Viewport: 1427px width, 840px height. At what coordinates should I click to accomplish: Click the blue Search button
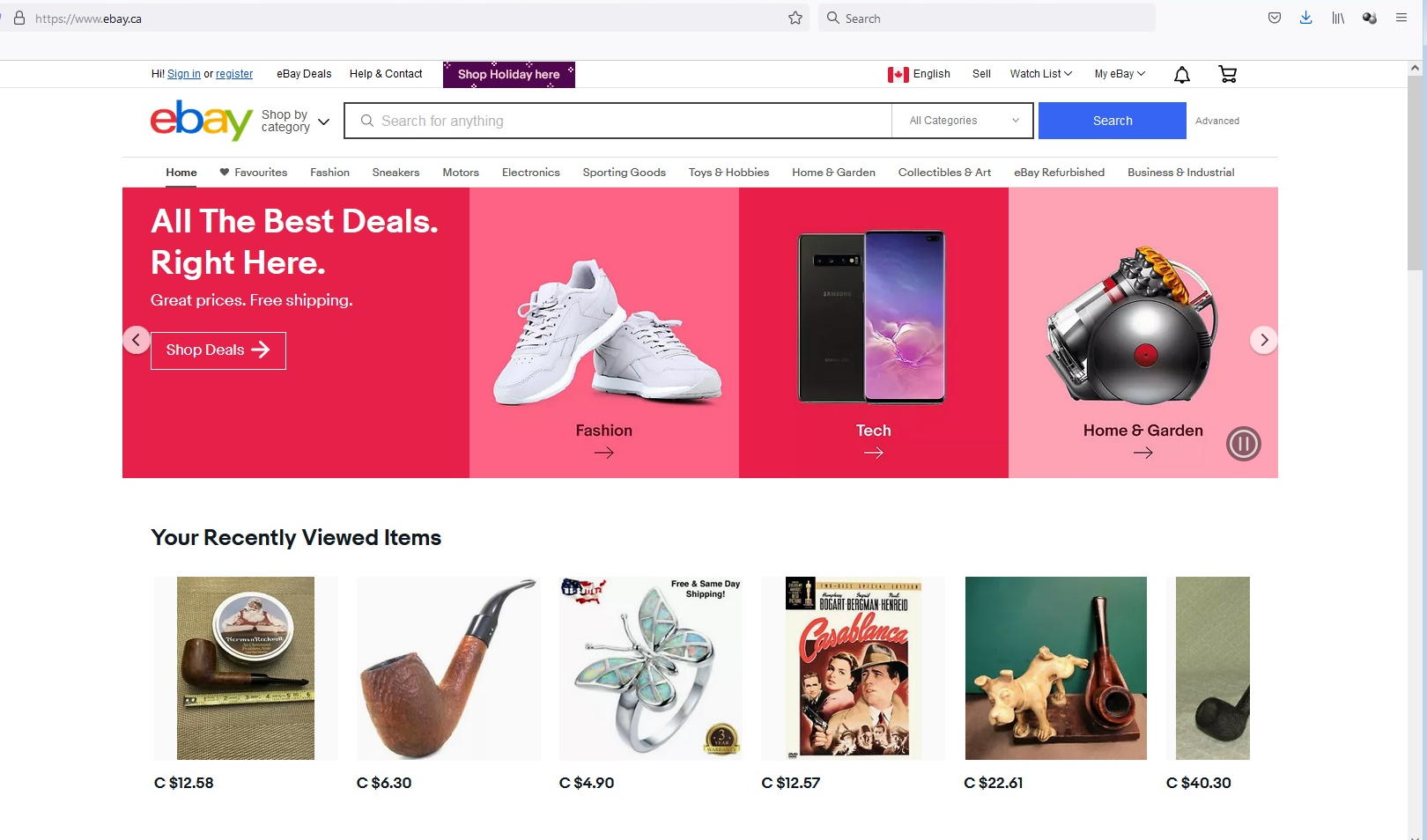[1113, 121]
